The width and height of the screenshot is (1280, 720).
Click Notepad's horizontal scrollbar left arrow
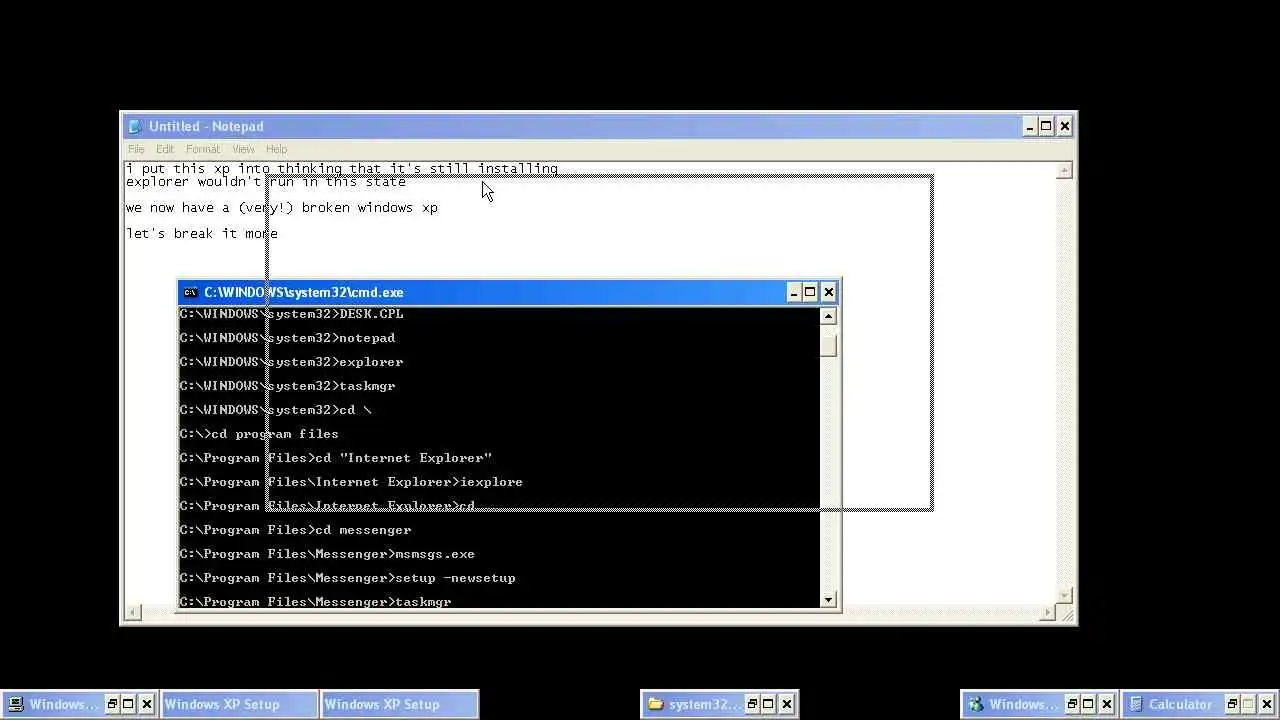[133, 612]
